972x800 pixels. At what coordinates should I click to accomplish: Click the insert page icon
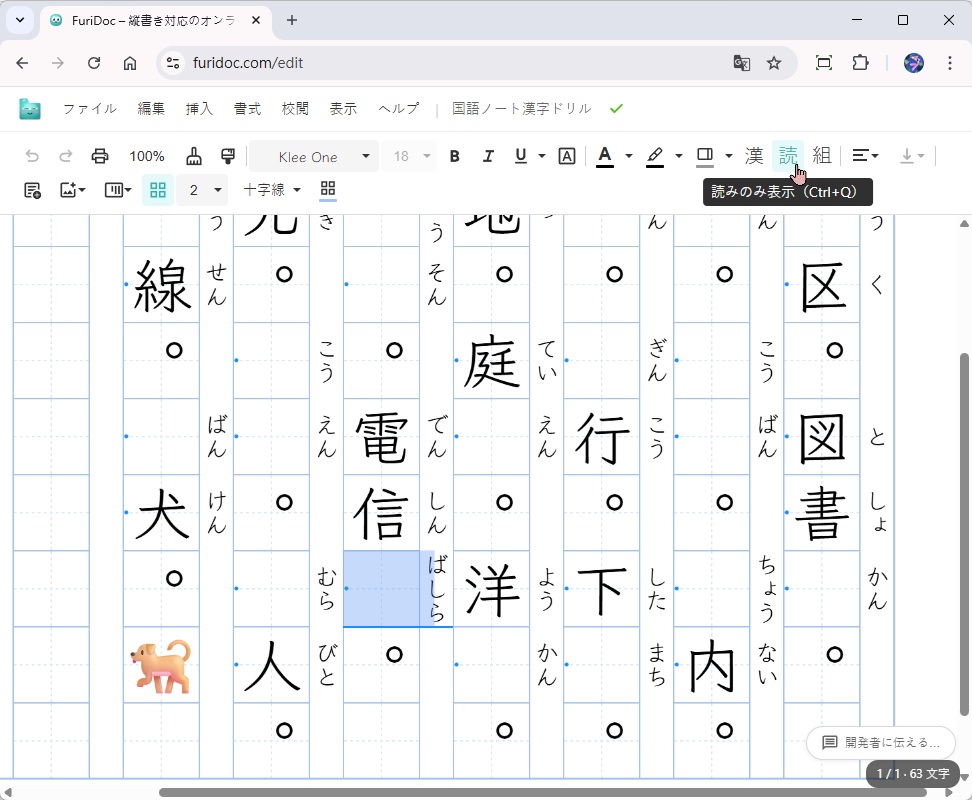[x=32, y=190]
